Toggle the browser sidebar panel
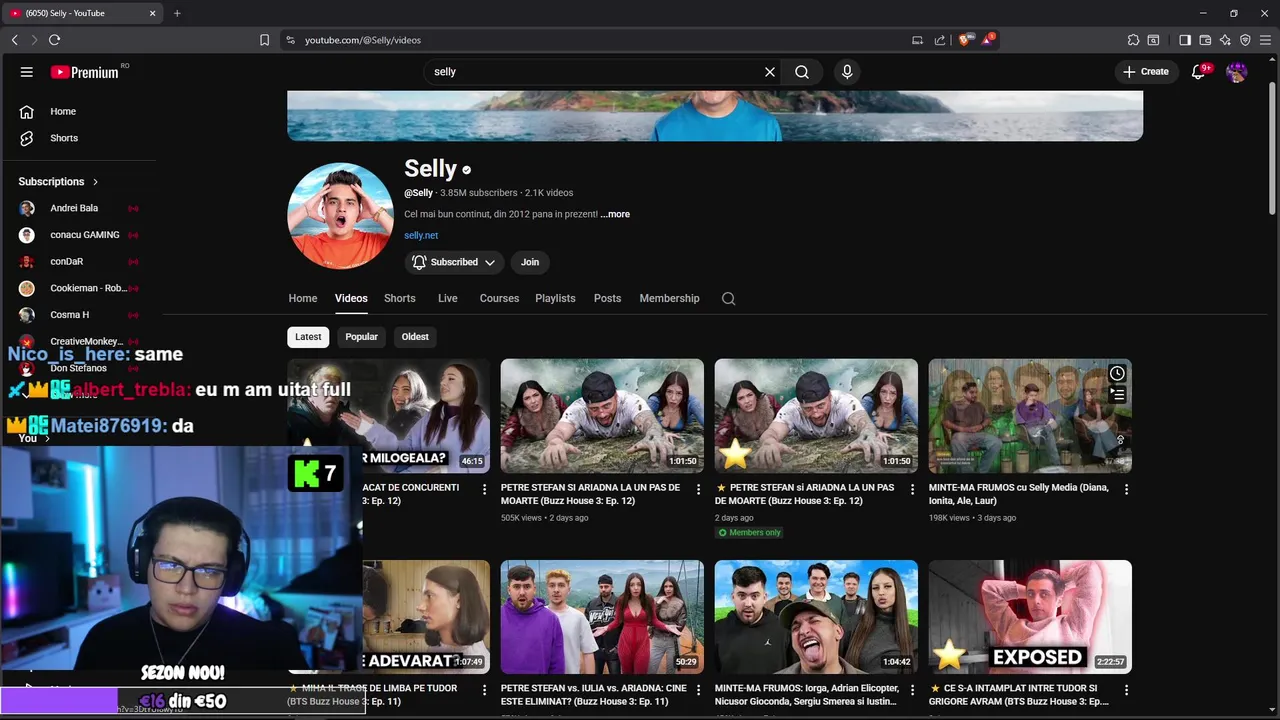The width and height of the screenshot is (1280, 720). [1185, 40]
